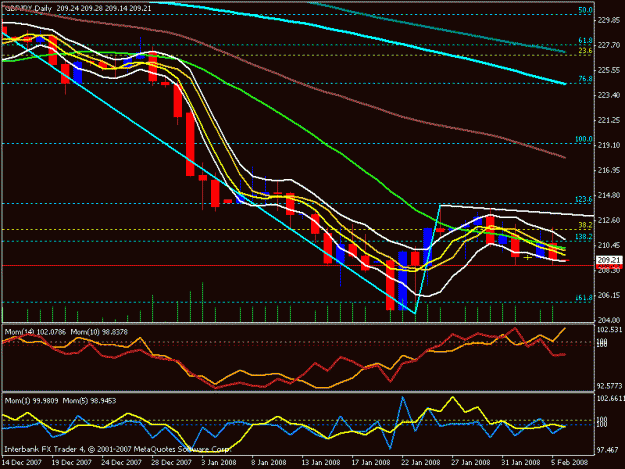Screen dimensions: 625x469
Task: Click the 102.6611 momentum scale value
Action: click(x=610, y=398)
